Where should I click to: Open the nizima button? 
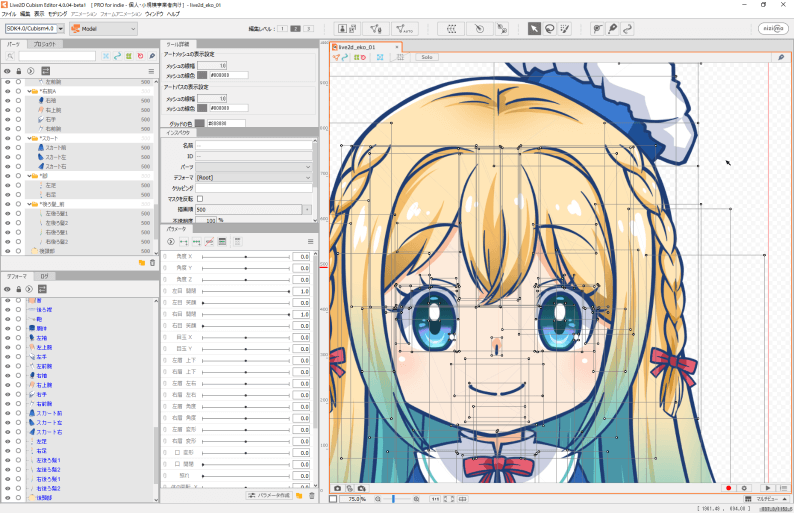tap(773, 29)
